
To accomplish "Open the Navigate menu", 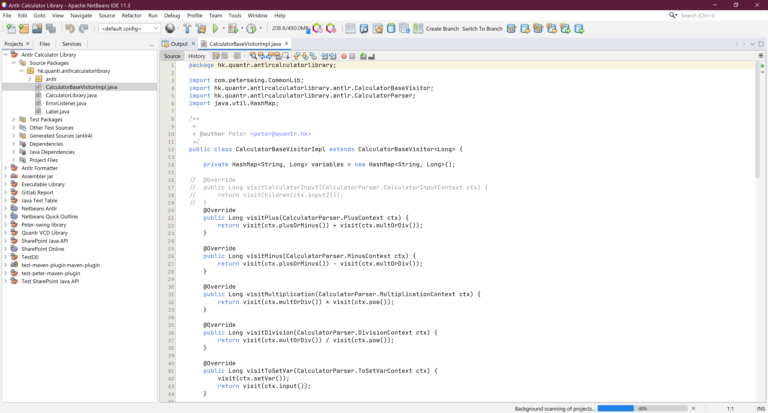I will point(81,16).
